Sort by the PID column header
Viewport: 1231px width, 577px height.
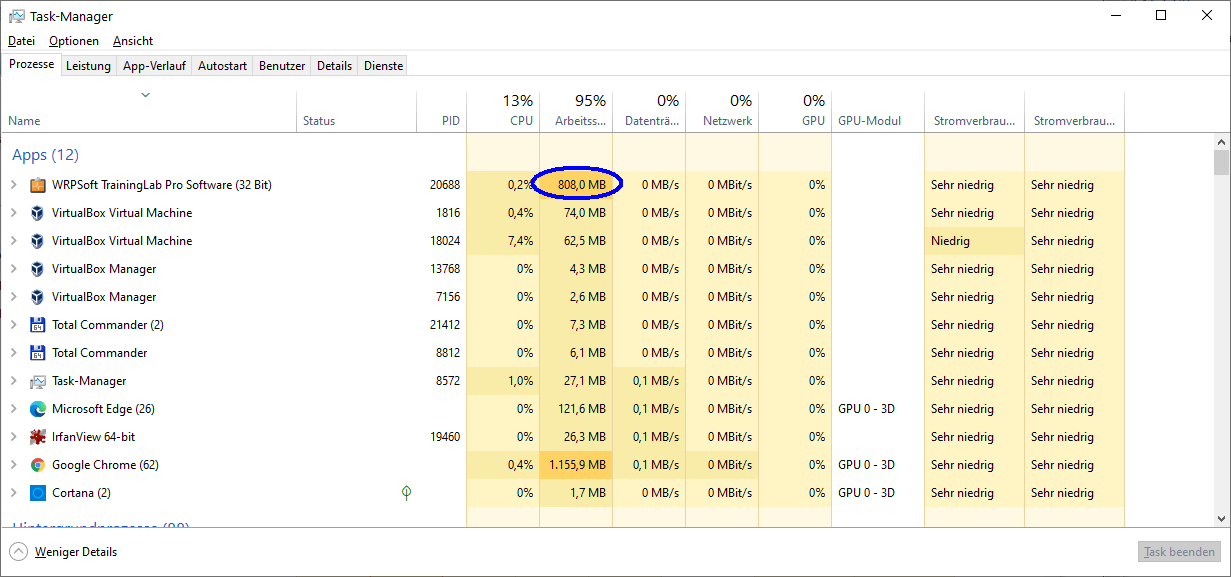tap(441, 111)
